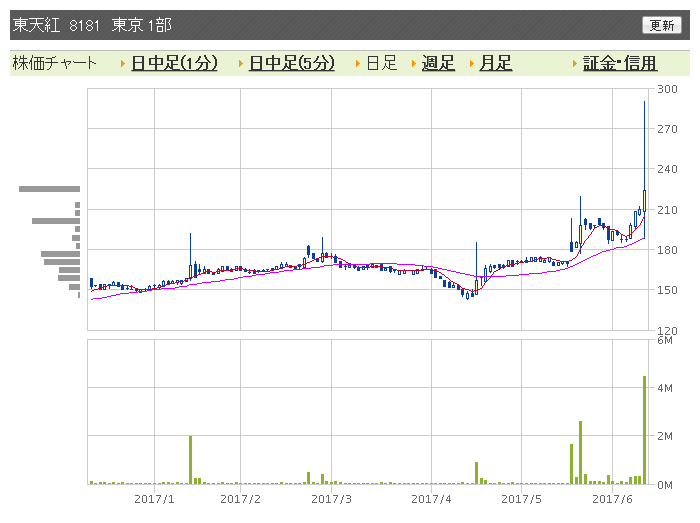Click the longest gray price-volume histogram bar

50,189
